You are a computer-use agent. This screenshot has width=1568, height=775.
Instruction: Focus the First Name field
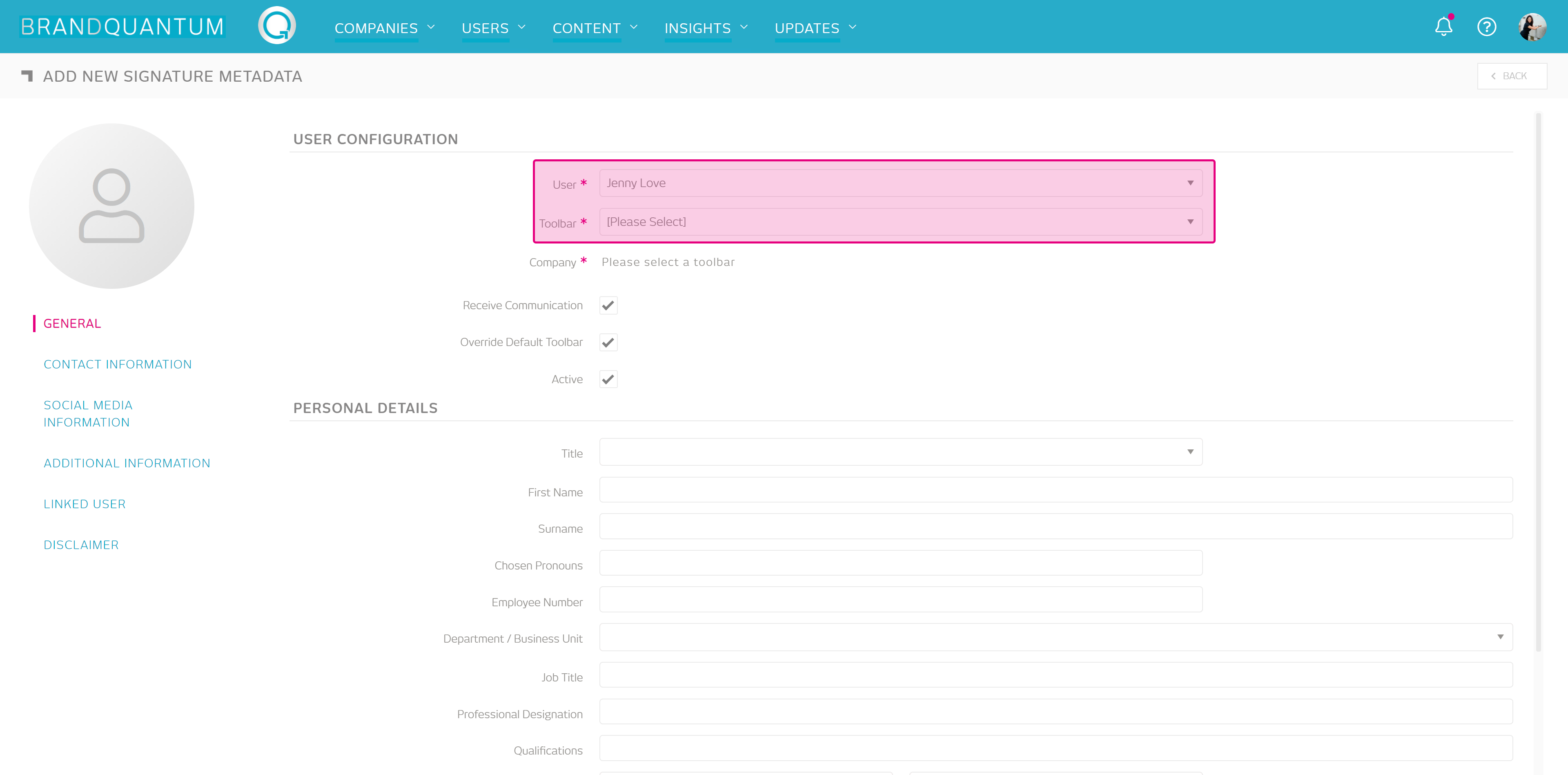(x=1056, y=490)
